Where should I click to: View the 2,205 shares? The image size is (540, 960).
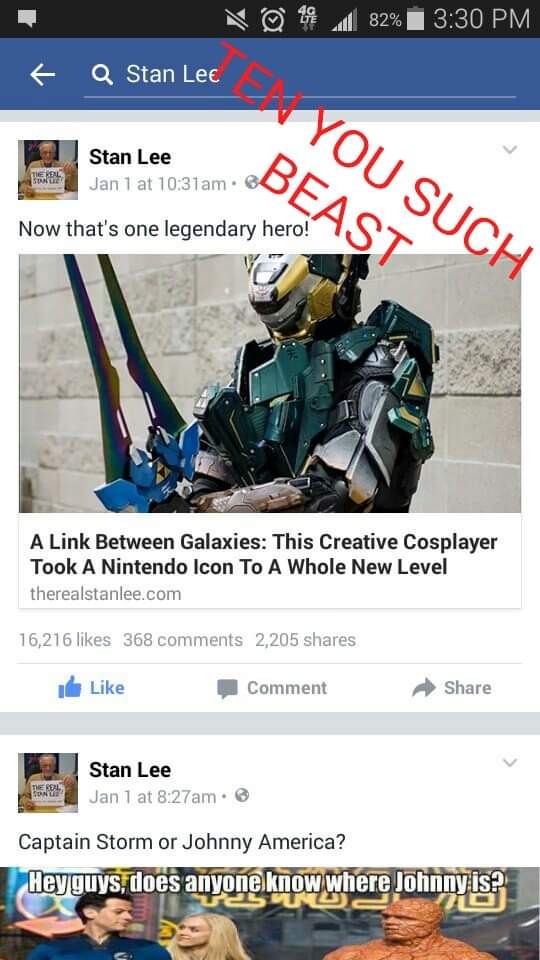306,640
